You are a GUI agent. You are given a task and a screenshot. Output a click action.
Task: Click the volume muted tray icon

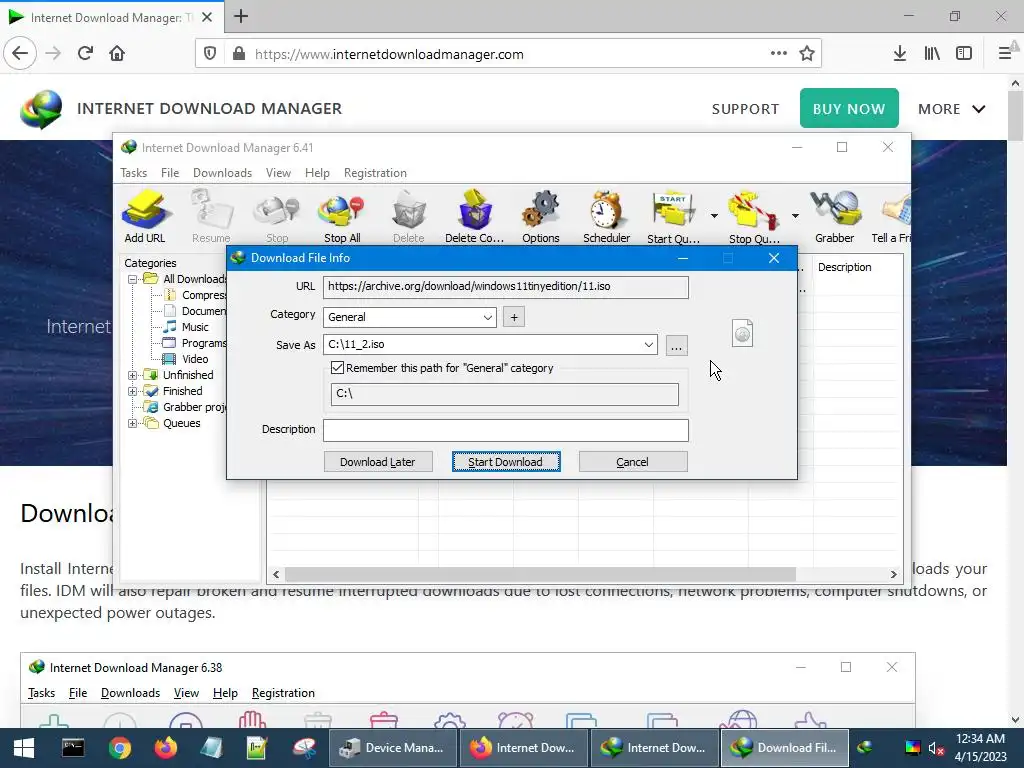pos(936,748)
